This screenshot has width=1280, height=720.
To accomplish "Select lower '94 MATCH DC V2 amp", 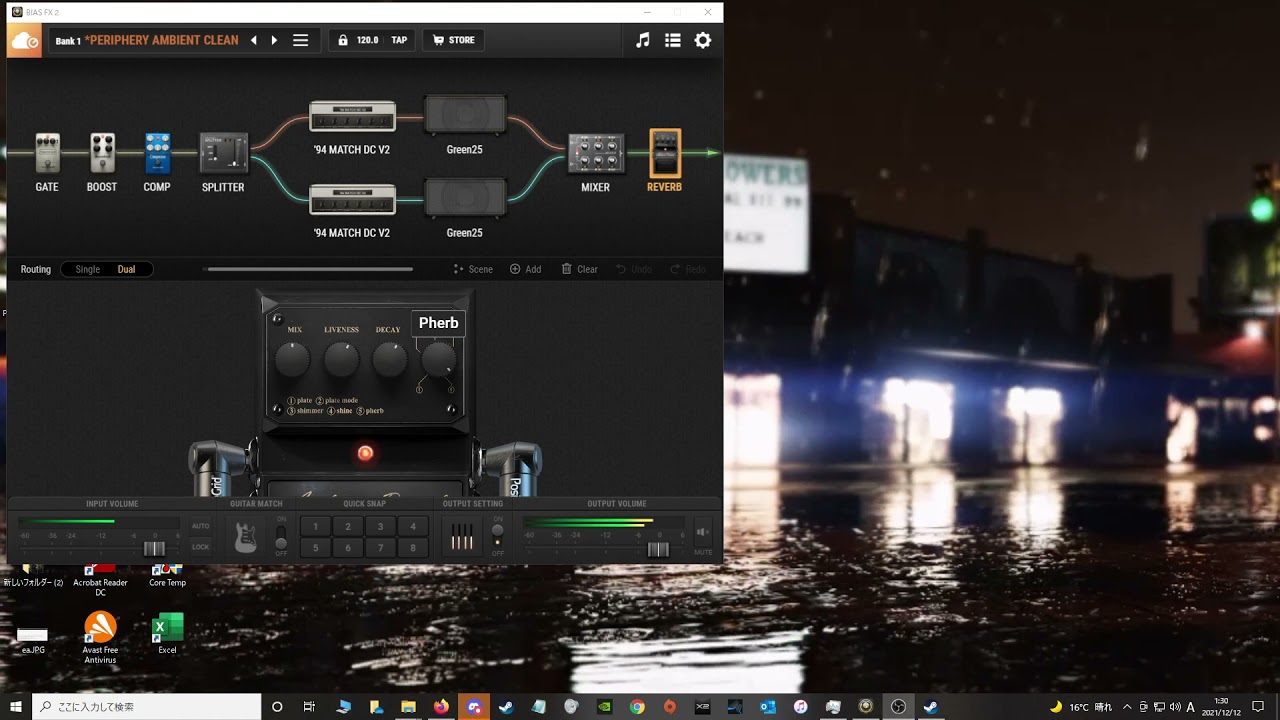I will (x=352, y=199).
